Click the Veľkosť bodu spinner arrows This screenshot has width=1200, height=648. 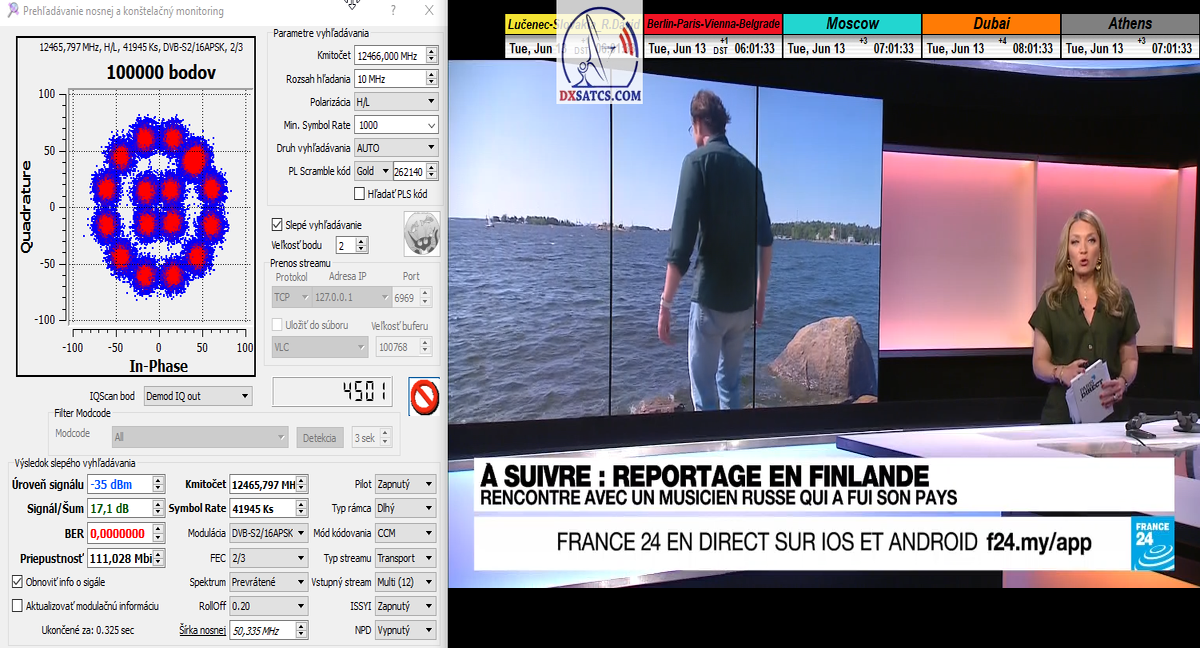click(x=361, y=245)
